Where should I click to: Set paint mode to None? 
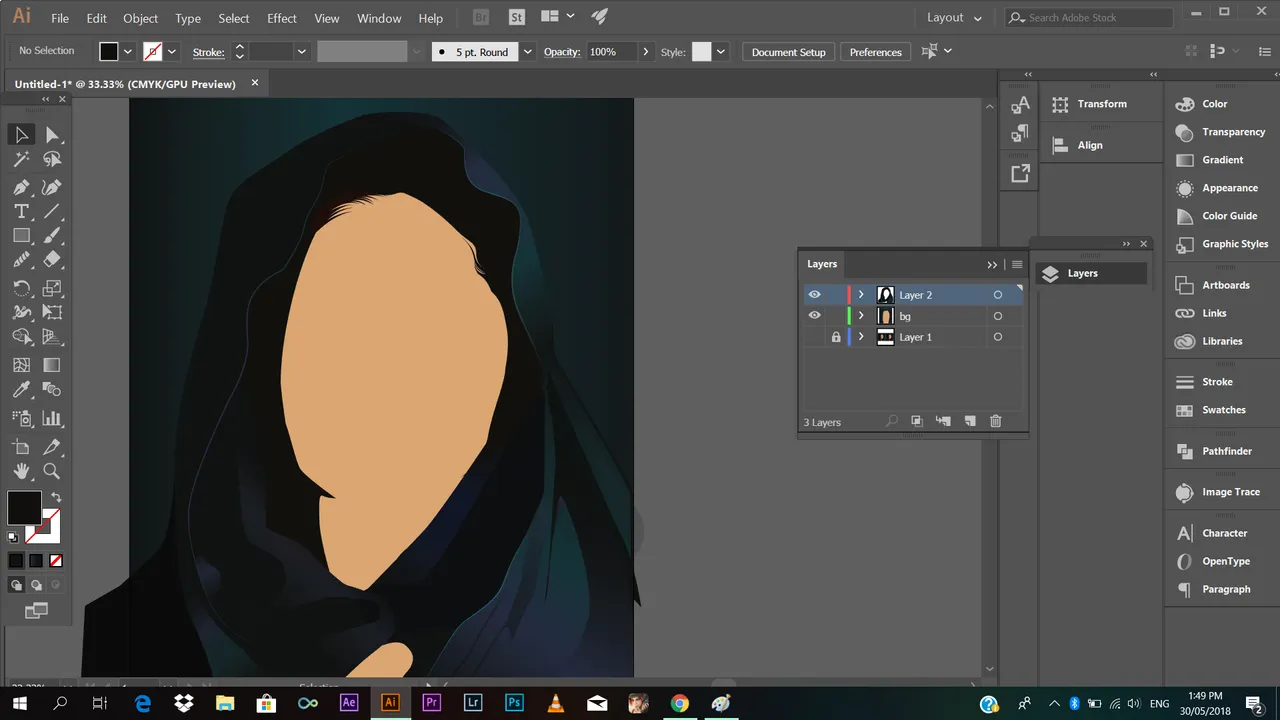pos(56,561)
